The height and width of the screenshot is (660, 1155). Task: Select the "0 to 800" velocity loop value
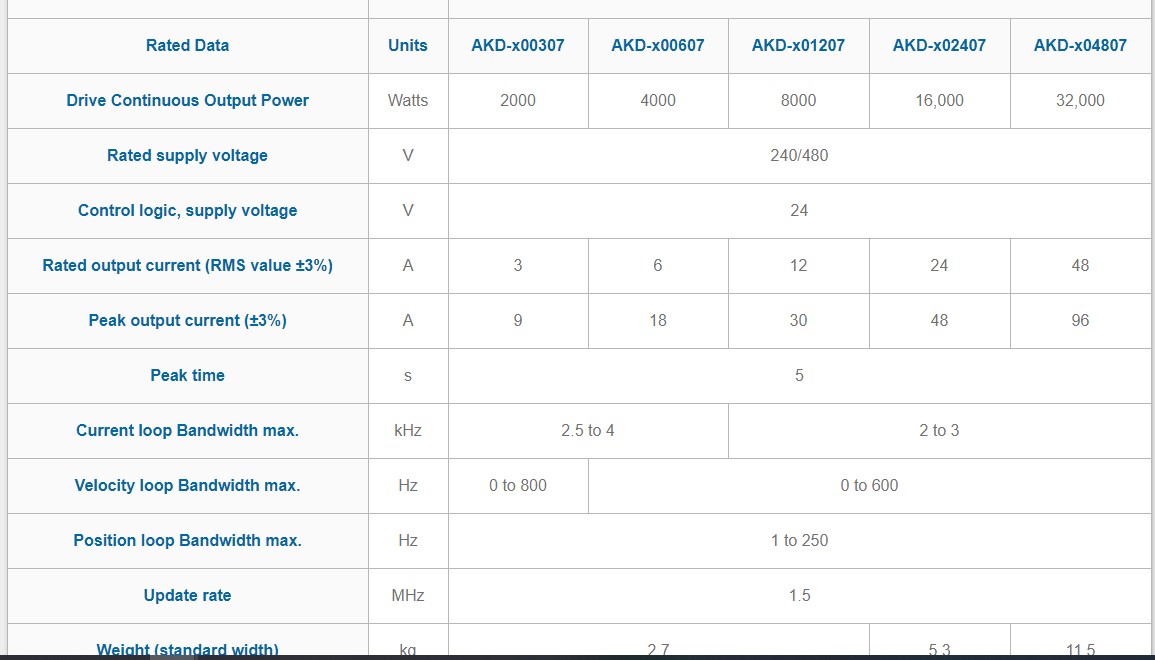click(x=518, y=485)
